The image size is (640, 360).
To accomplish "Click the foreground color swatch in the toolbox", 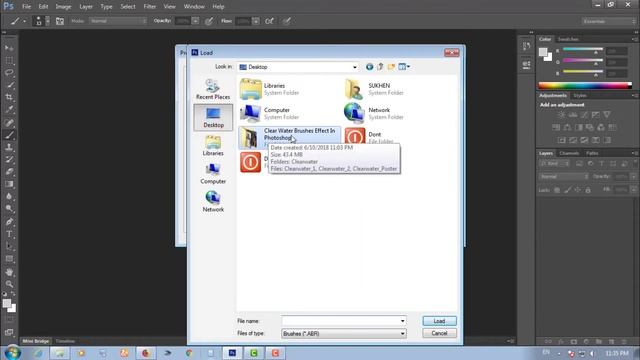I will (7, 303).
